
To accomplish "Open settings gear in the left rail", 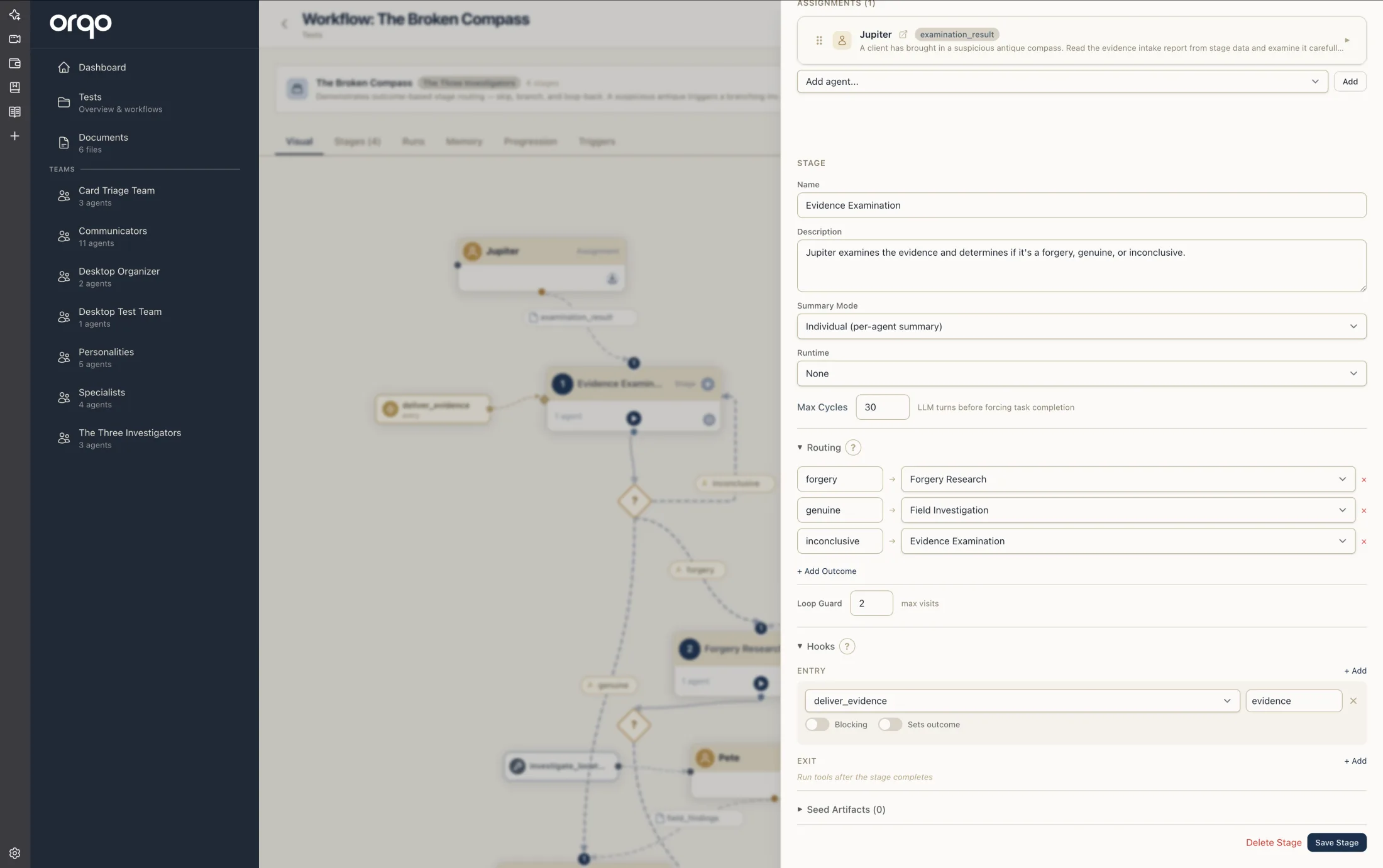I will [x=15, y=853].
